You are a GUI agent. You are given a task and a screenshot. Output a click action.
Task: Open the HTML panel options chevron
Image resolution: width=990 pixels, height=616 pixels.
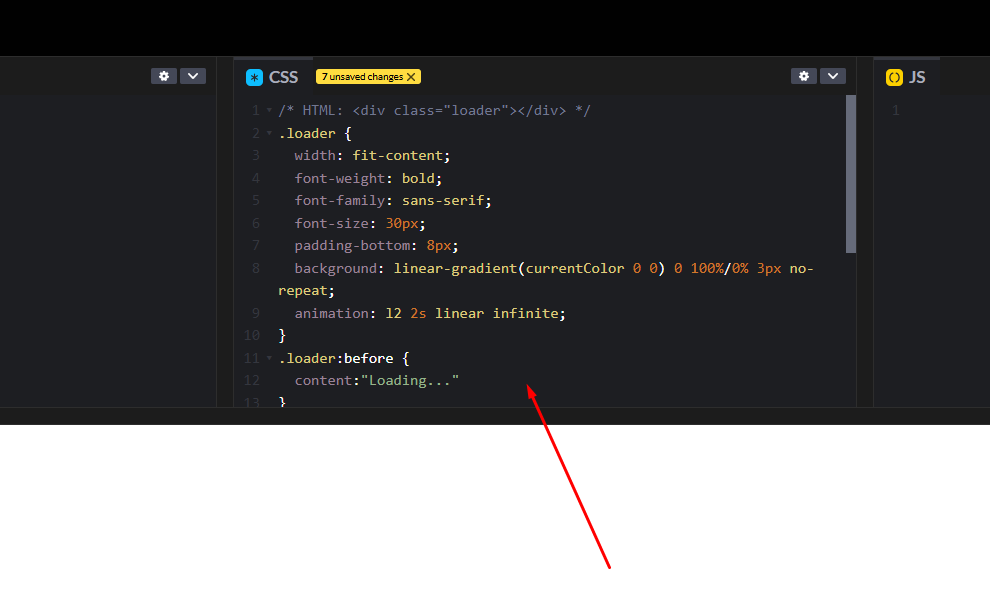click(x=192, y=75)
